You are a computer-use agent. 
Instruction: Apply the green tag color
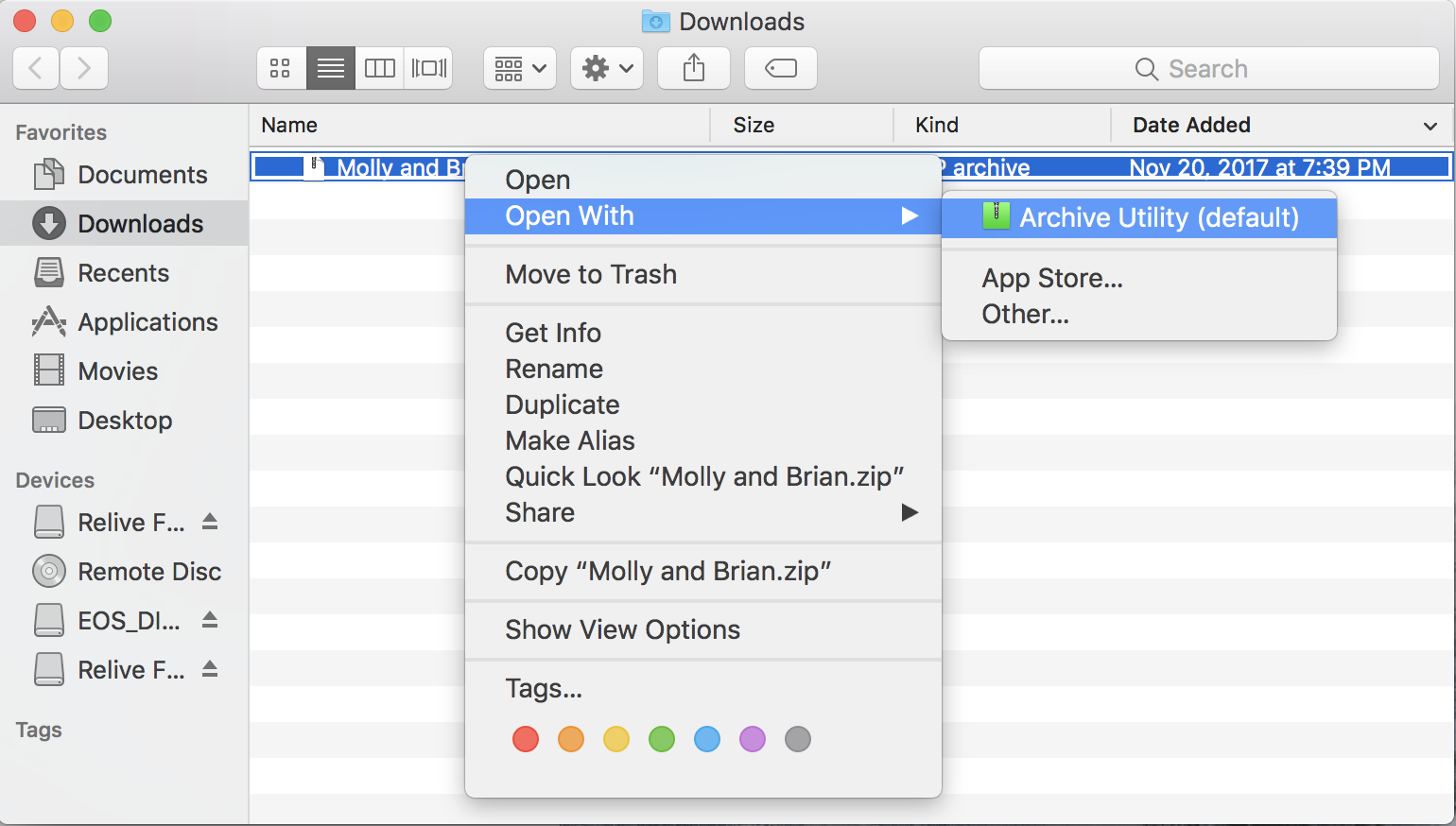(662, 739)
